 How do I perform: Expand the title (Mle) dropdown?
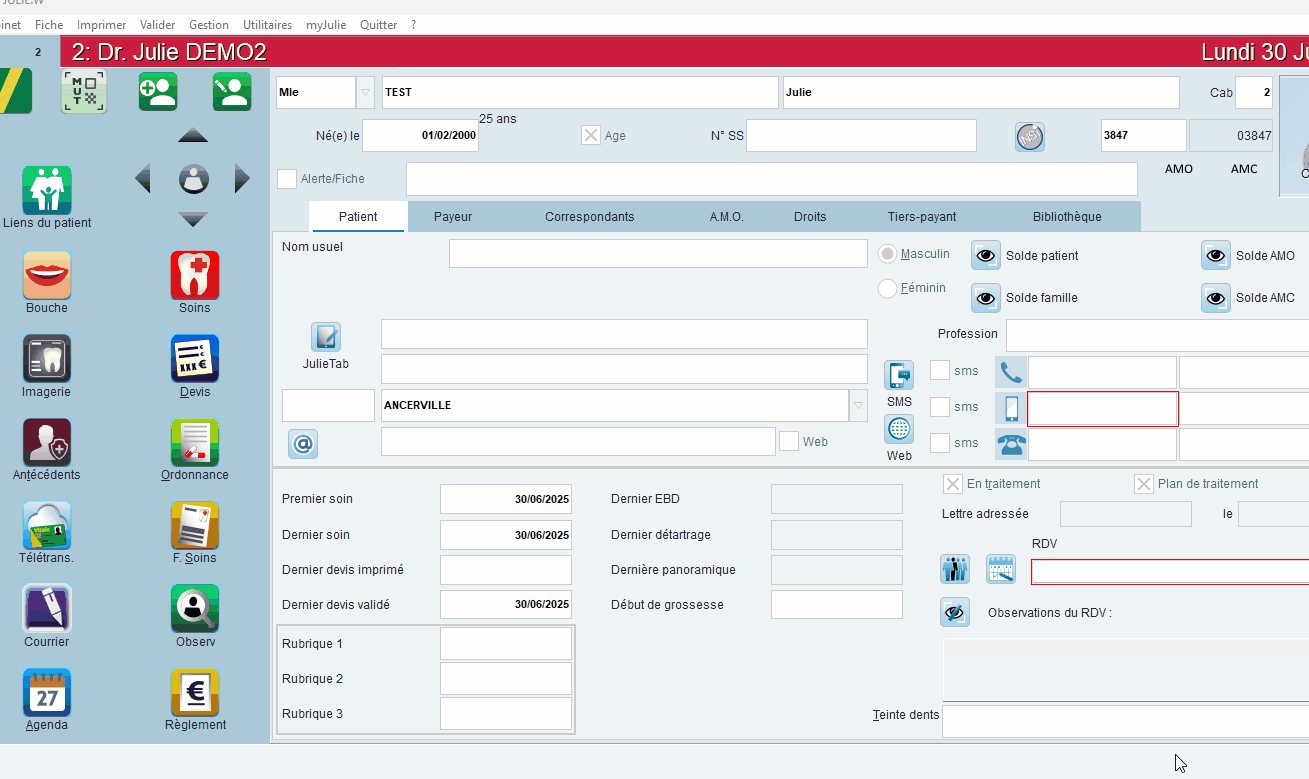tap(366, 92)
